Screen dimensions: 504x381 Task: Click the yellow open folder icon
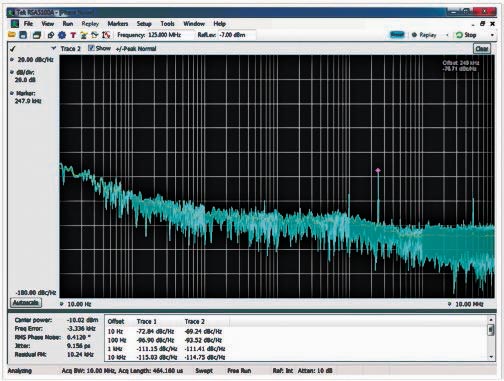tap(12, 35)
